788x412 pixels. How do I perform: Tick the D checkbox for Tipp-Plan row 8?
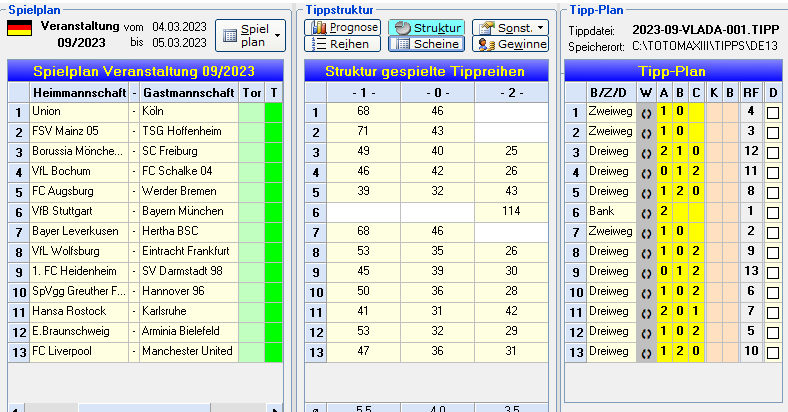tap(773, 253)
